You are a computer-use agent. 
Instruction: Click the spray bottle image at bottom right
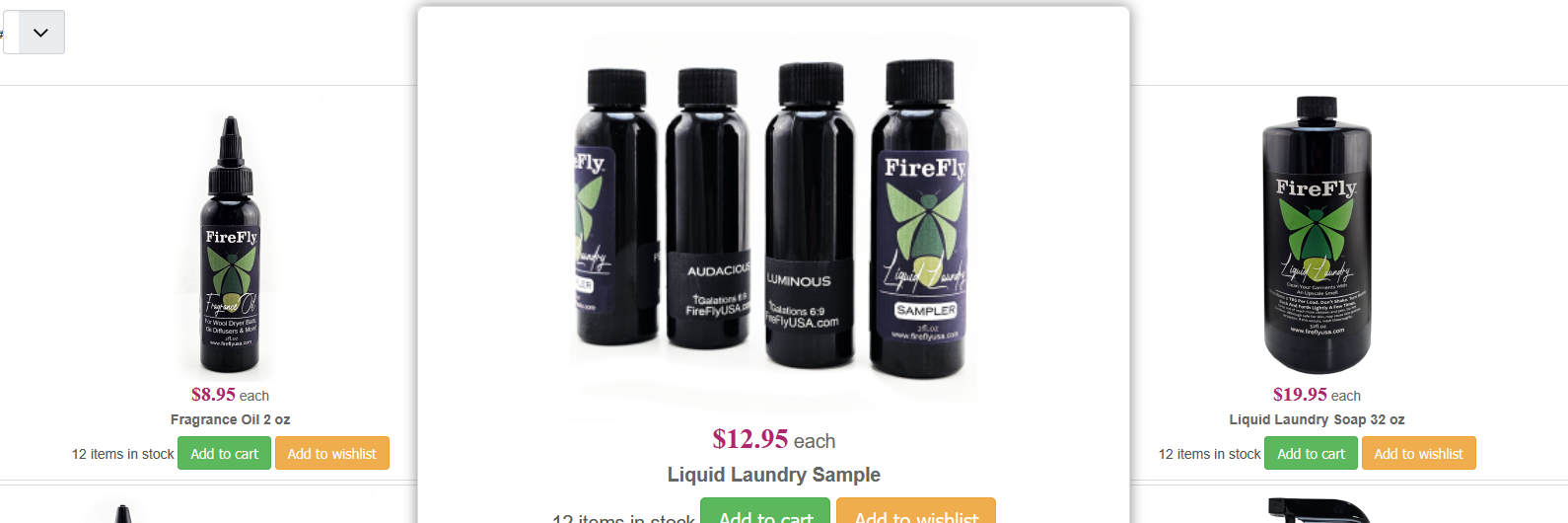coord(1319,511)
